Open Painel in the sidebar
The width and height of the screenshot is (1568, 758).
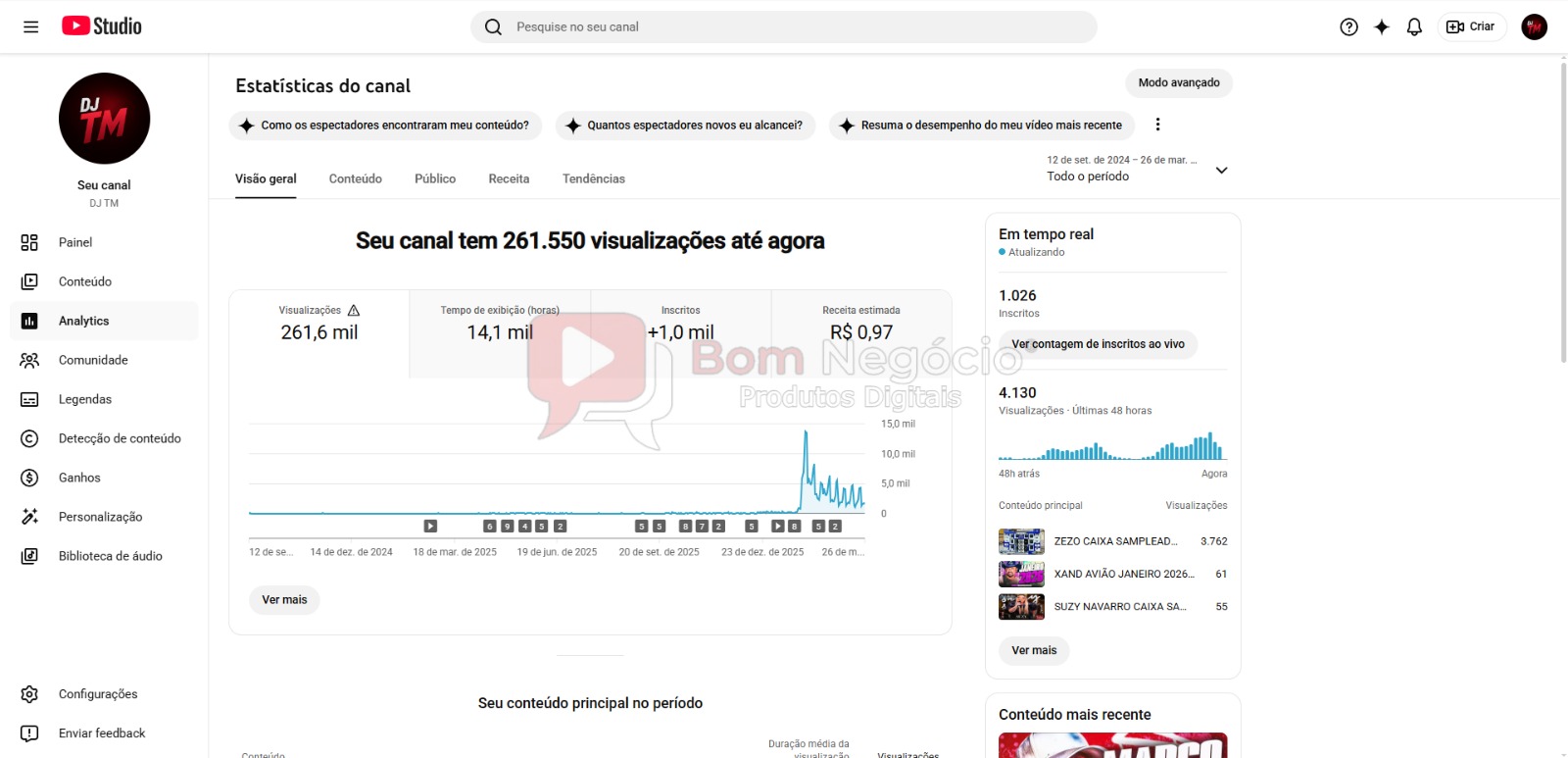(x=104, y=242)
